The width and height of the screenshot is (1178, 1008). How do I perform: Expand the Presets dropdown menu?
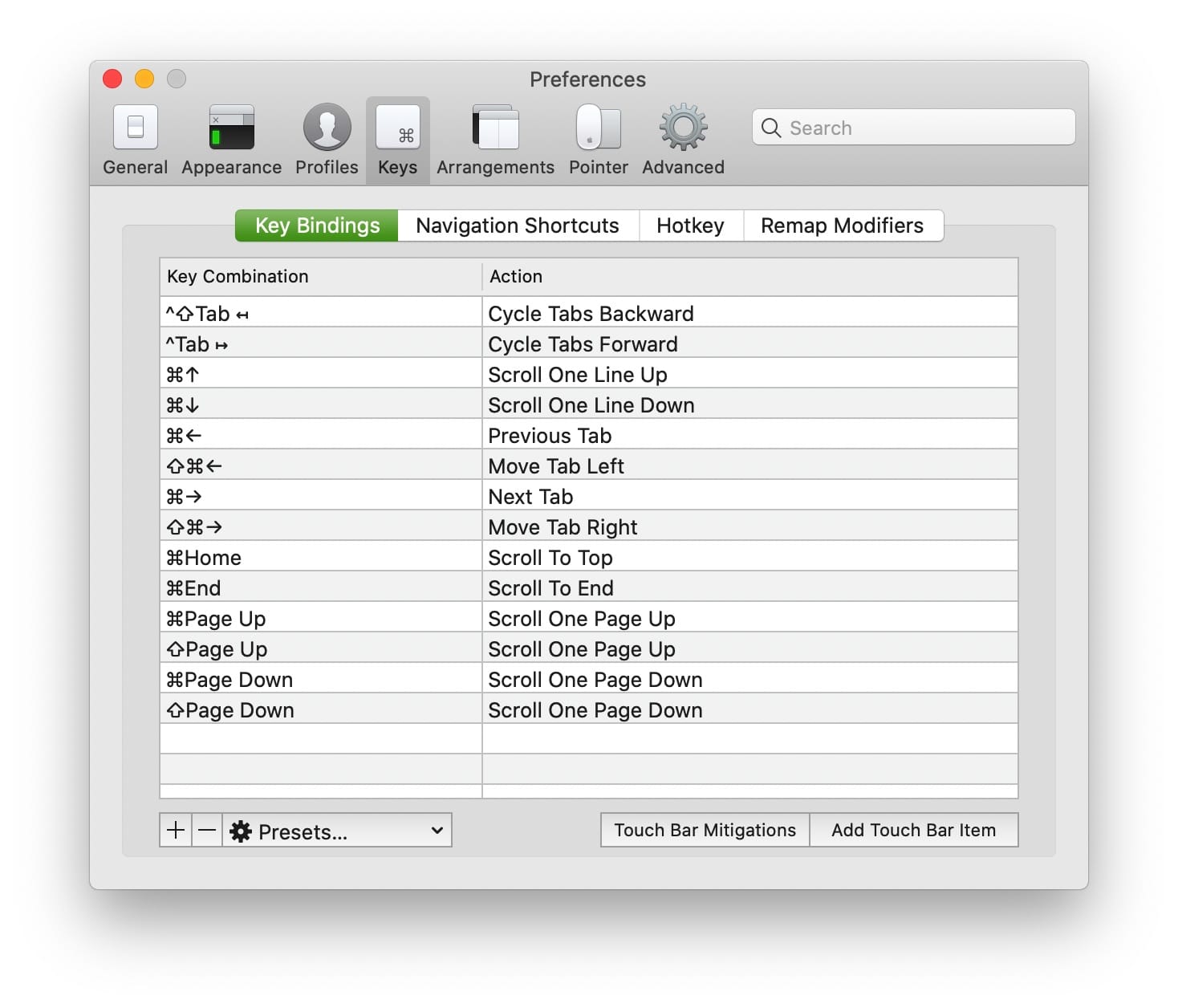click(x=337, y=831)
